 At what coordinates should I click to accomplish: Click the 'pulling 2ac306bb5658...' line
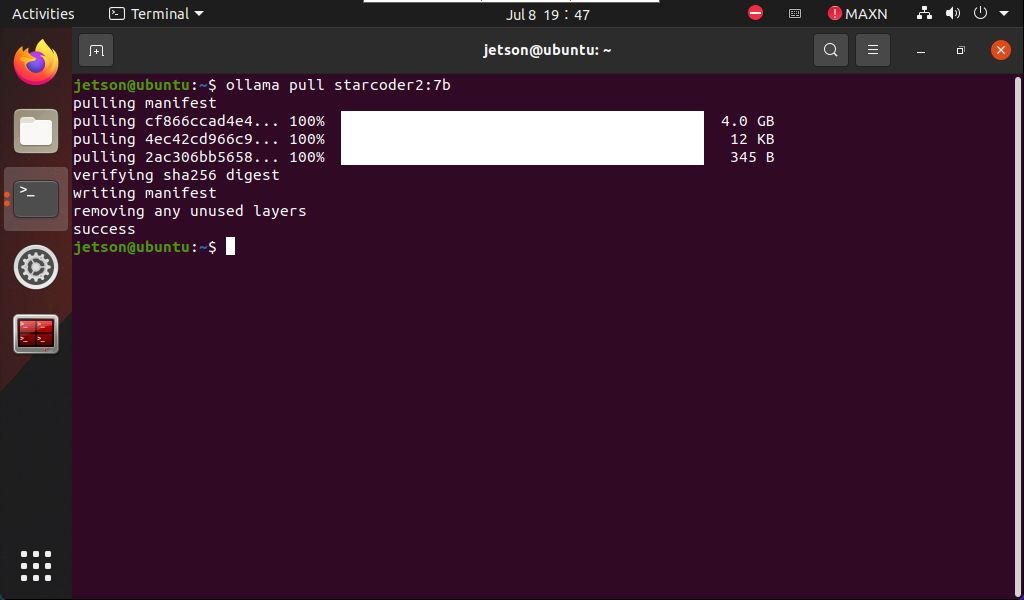point(199,157)
